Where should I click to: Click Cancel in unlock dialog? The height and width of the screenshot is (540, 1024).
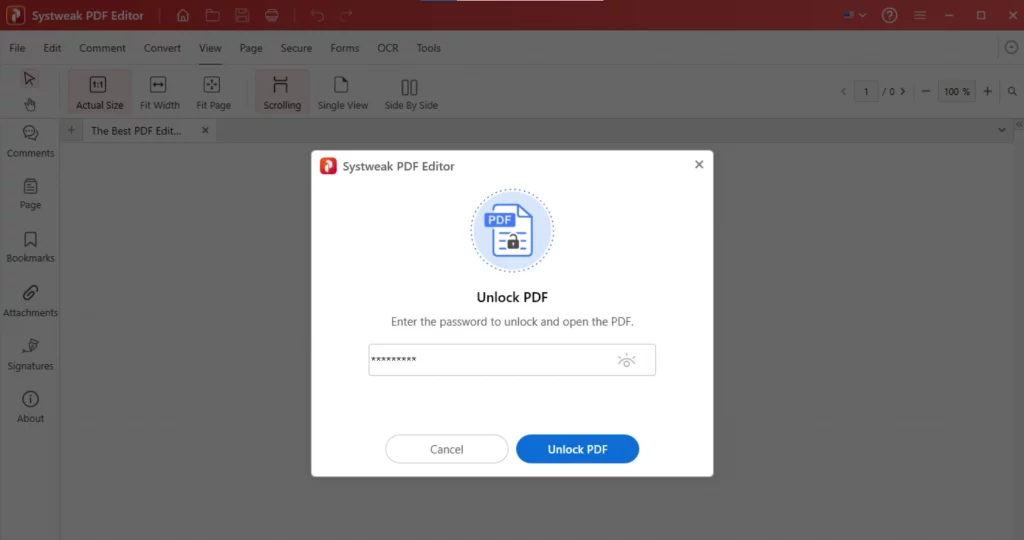pyautogui.click(x=447, y=449)
